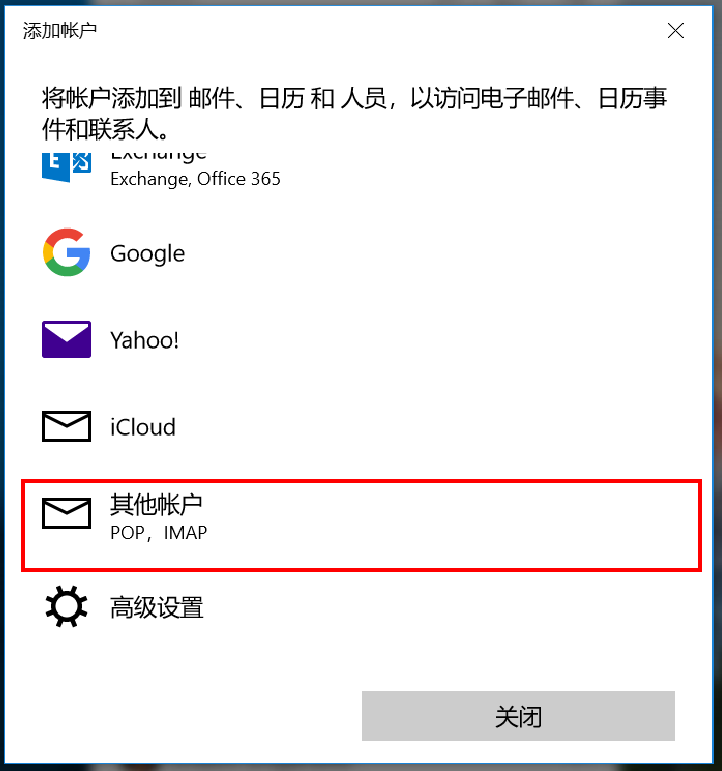Choose the Google account text
Screen dimensions: 722x771
pos(148,254)
